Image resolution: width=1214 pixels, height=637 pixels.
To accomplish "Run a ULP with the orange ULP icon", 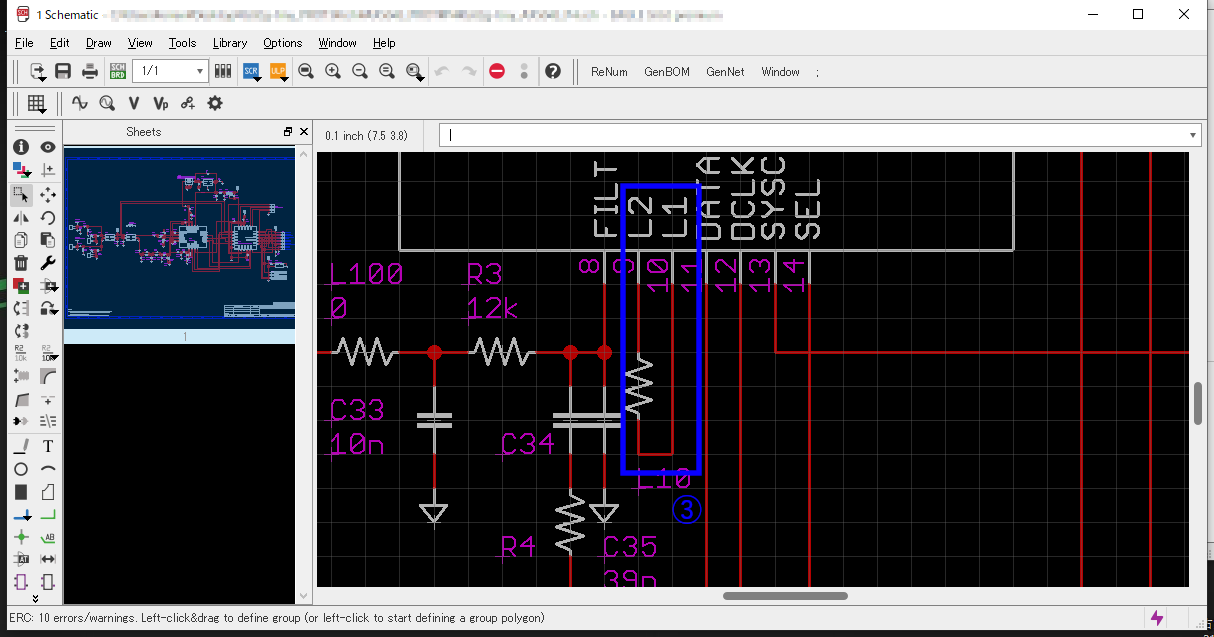I will click(278, 72).
